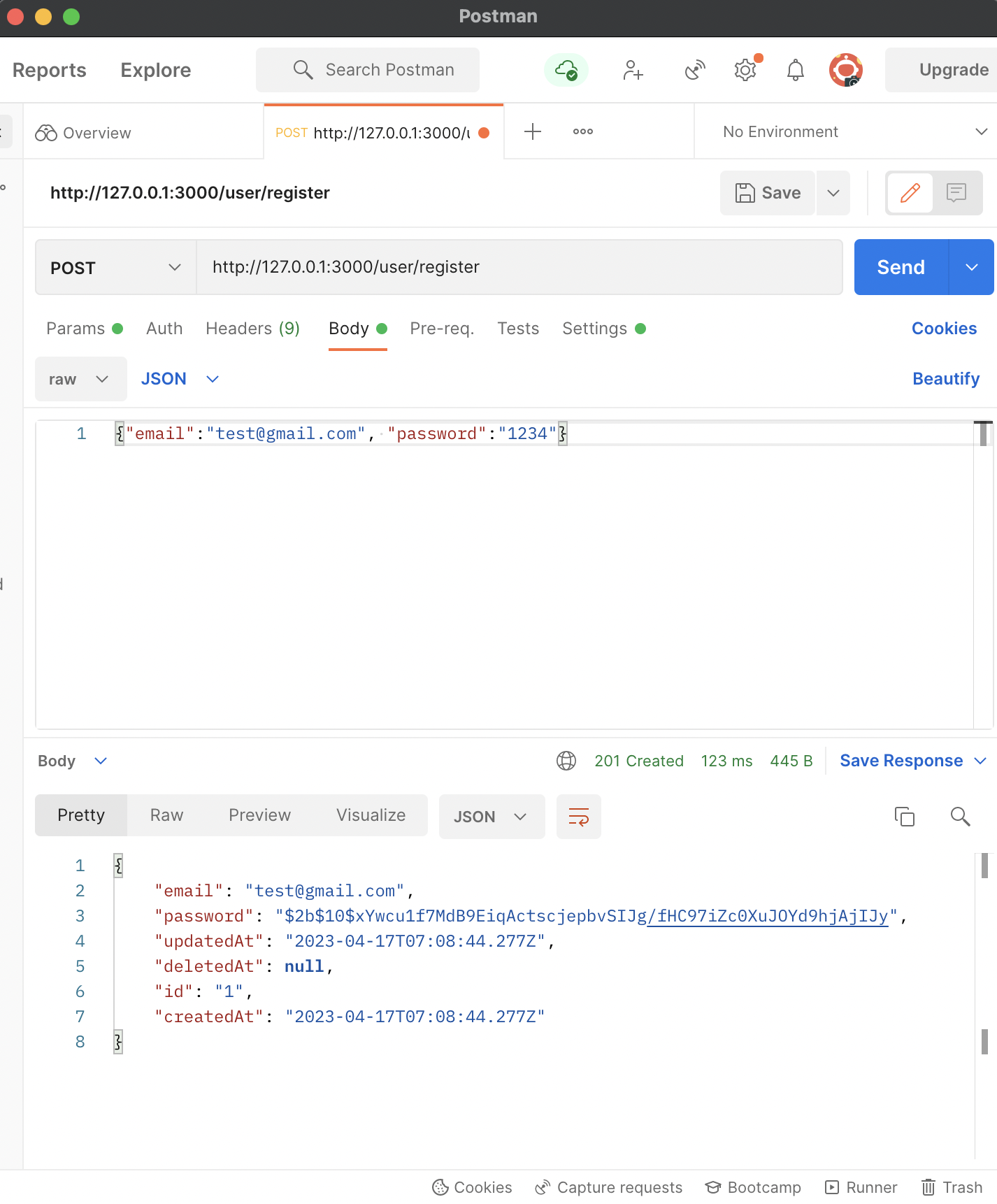Open the Settings request tab
997x1204 pixels.
[604, 329]
